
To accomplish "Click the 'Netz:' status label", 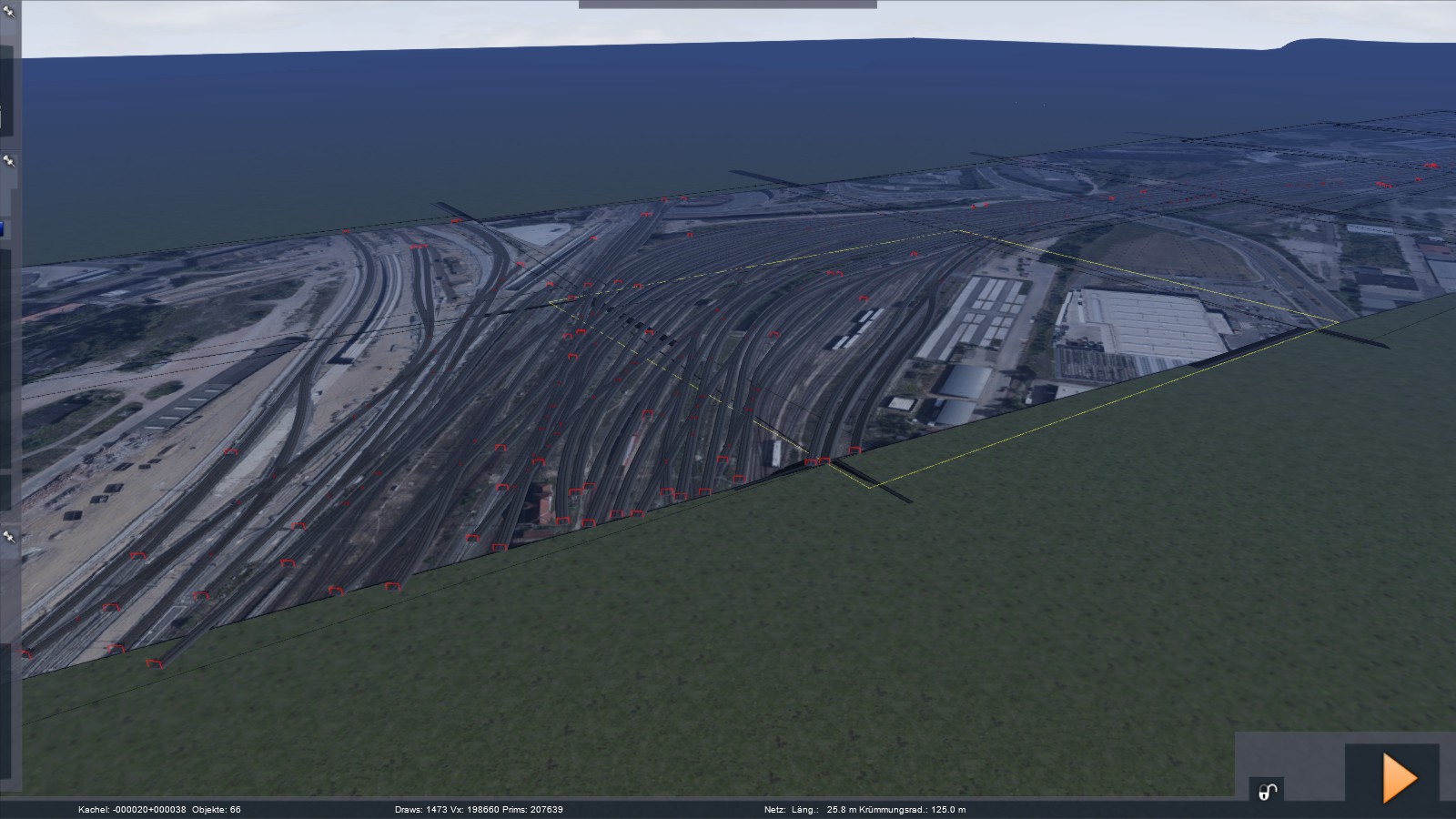I will 774,810.
